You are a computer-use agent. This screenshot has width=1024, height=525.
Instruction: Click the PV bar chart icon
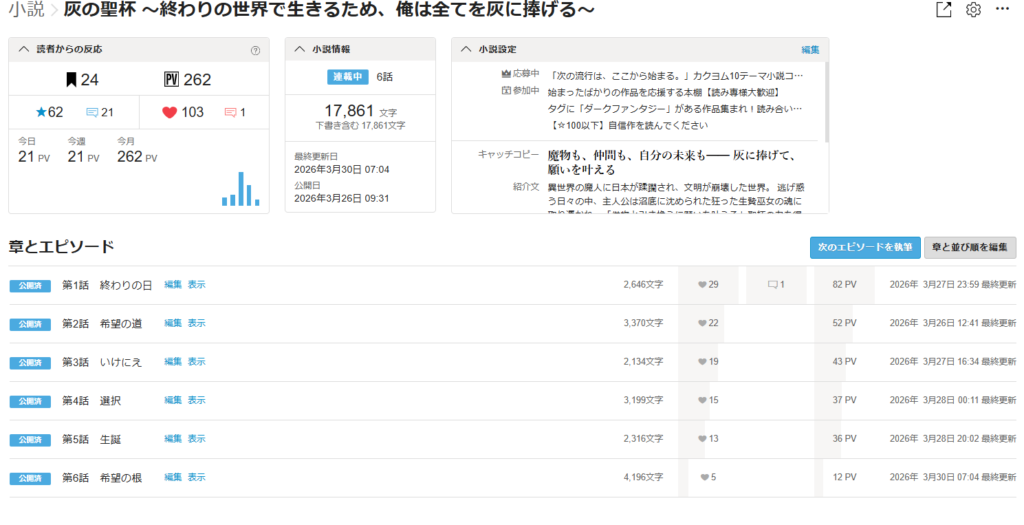[240, 189]
